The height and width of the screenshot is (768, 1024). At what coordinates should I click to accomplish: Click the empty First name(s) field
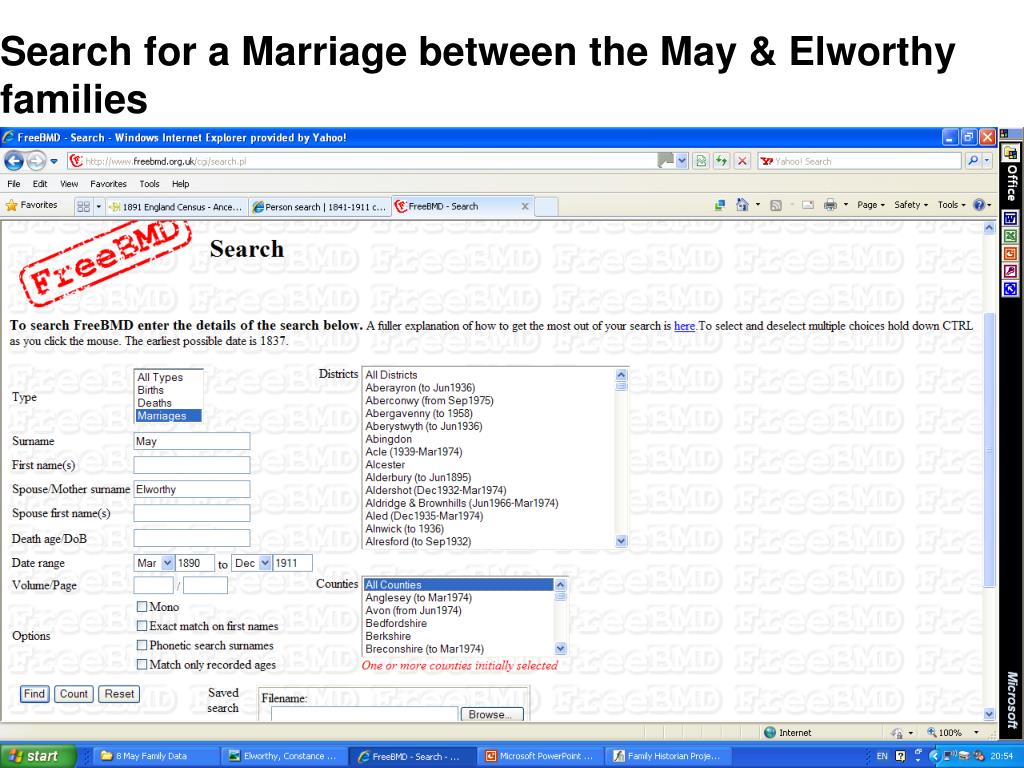[191, 465]
